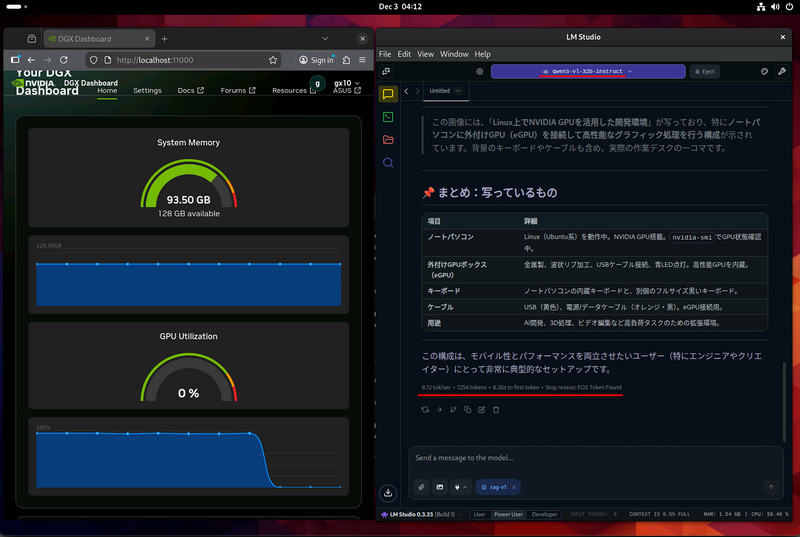Screen dimensions: 800x537
Task: Copy the assistant message
Action: point(467,410)
